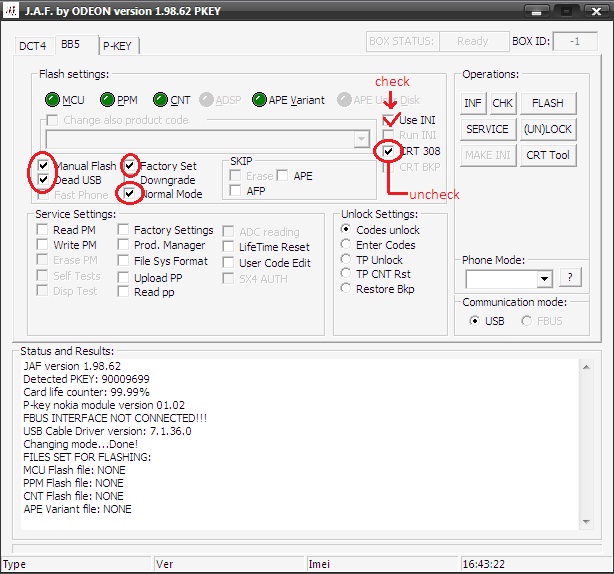
Task: Switch to the DCT4 tab
Action: [x=33, y=46]
